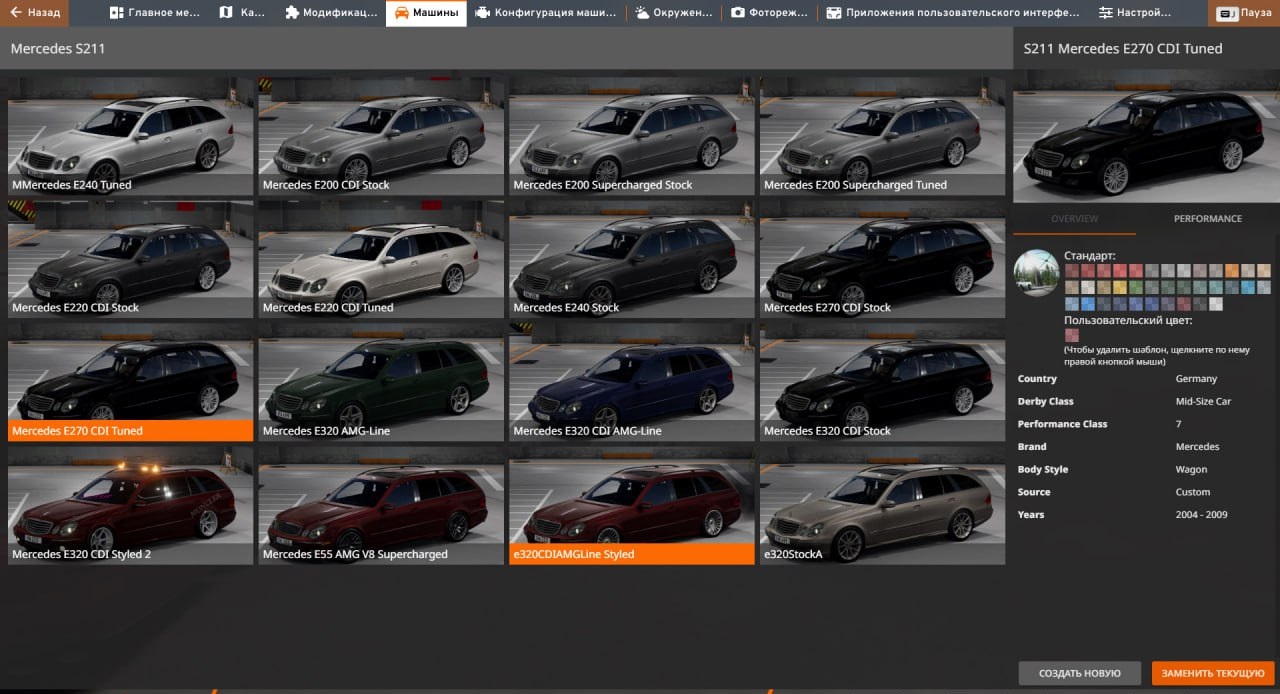Pick the orange standard color swatch

(x=1232, y=271)
